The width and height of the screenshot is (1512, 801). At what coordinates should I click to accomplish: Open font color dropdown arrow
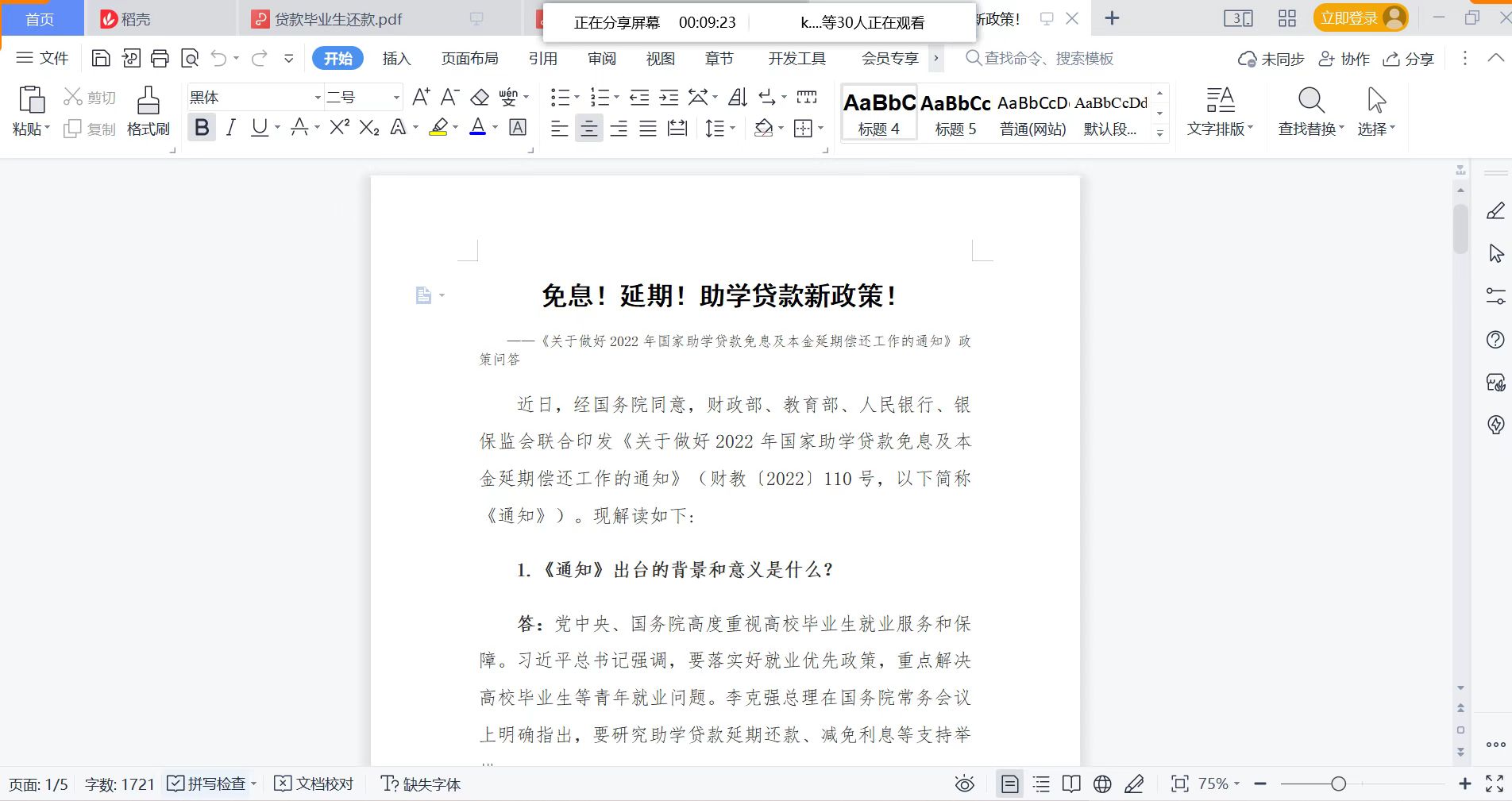[496, 127]
